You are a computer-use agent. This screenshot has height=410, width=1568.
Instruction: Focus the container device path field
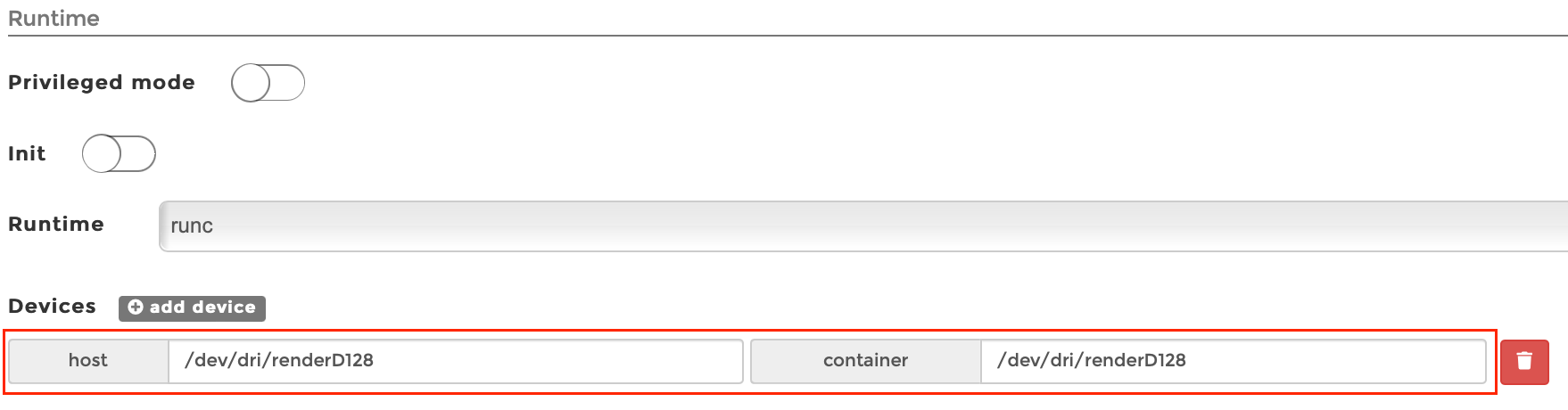(x=1233, y=361)
